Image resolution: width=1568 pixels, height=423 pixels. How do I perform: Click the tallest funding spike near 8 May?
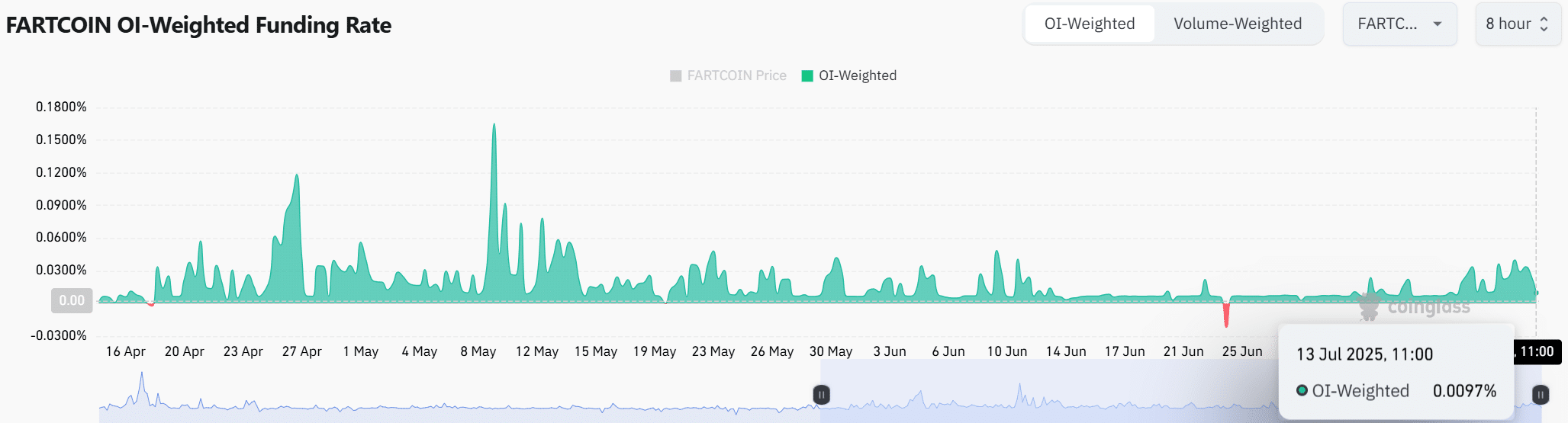[494, 127]
